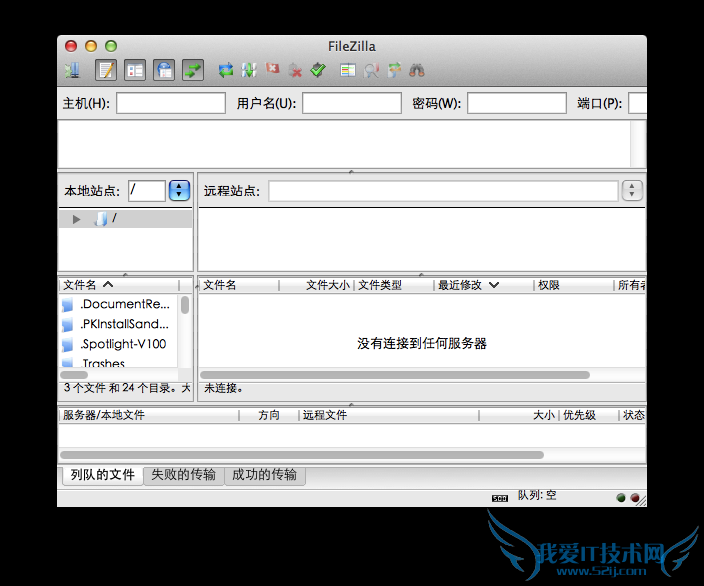This screenshot has height=586, width=704.
Task: Click the 远程文件 queue column header
Action: [x=389, y=415]
